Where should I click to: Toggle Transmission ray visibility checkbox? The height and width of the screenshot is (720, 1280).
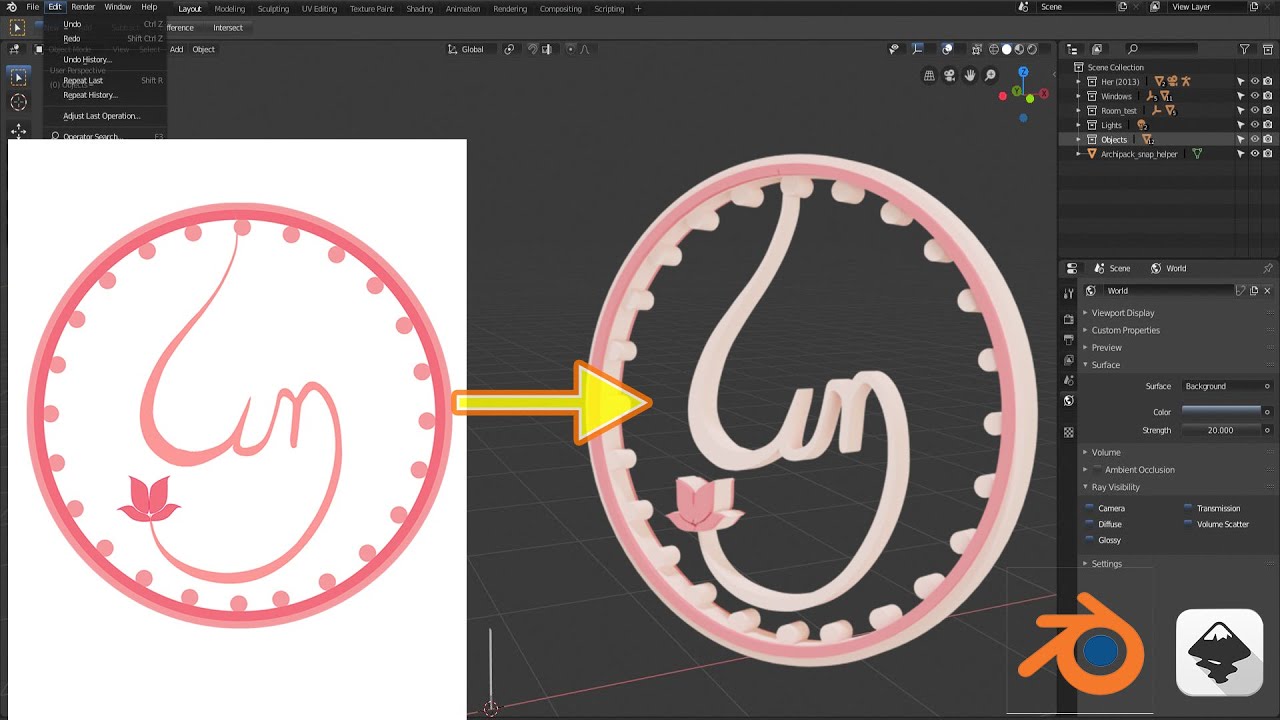coord(1188,508)
